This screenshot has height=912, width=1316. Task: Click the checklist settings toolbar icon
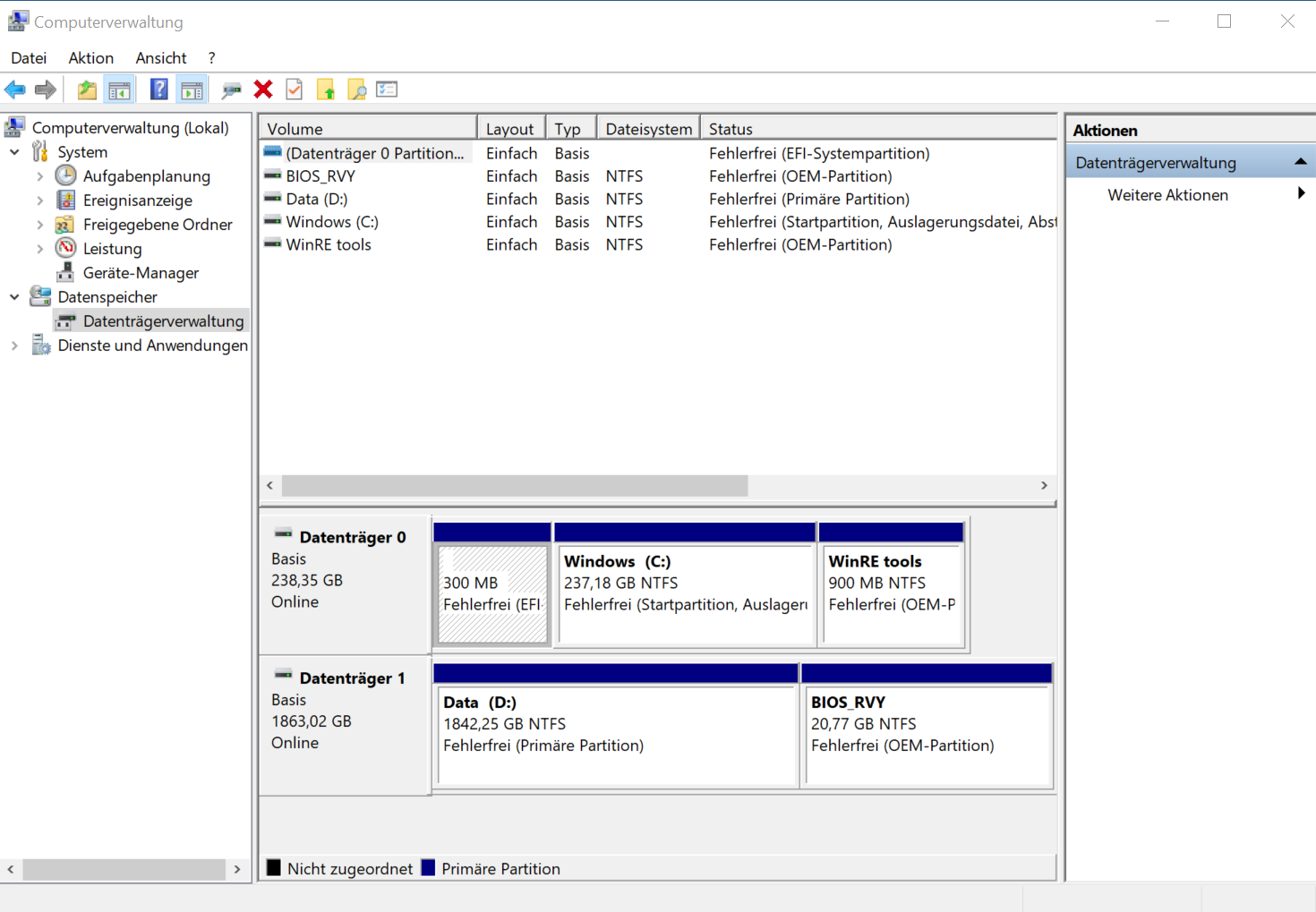point(387,89)
